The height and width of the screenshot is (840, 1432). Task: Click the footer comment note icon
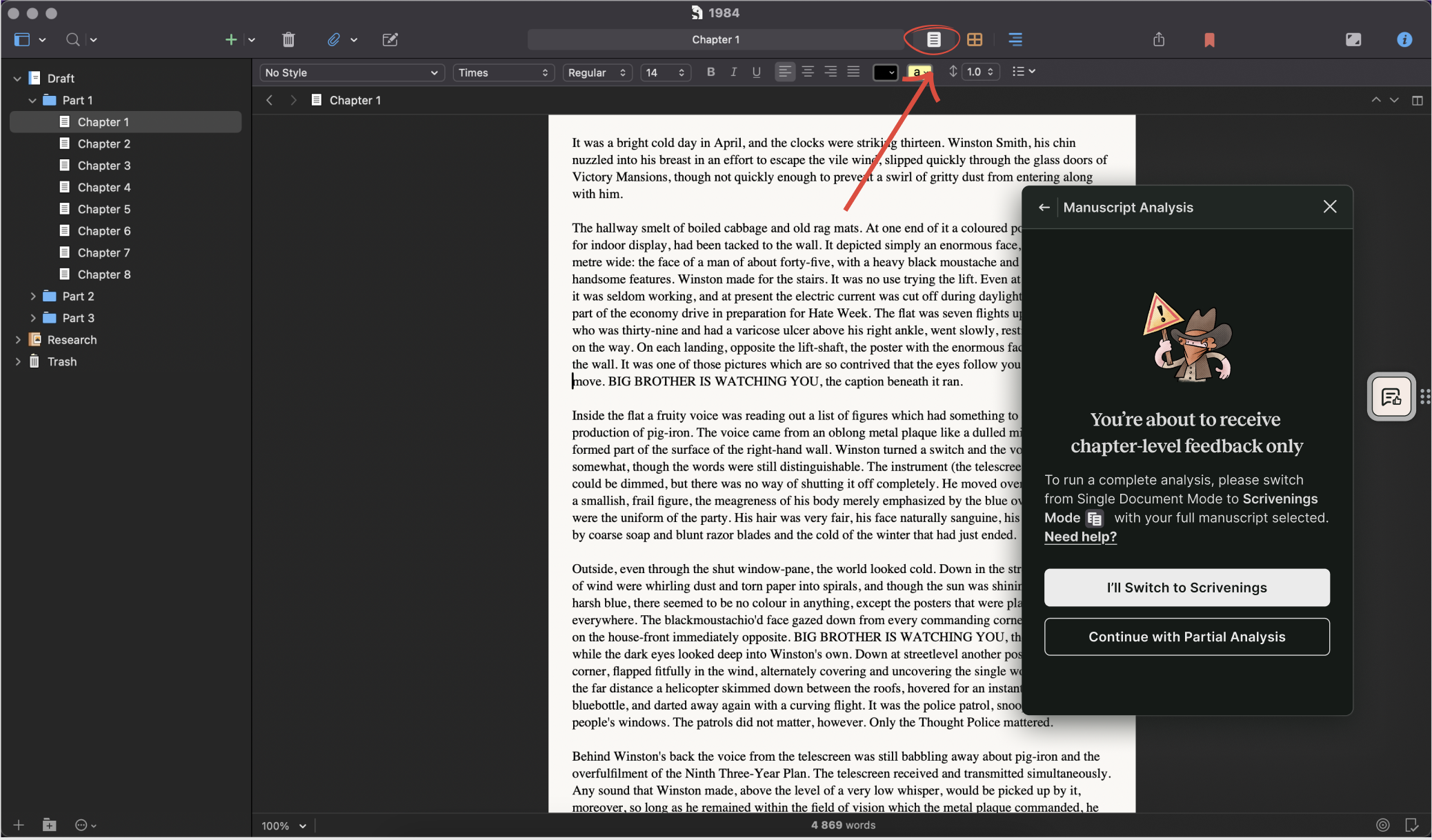pos(1411,825)
